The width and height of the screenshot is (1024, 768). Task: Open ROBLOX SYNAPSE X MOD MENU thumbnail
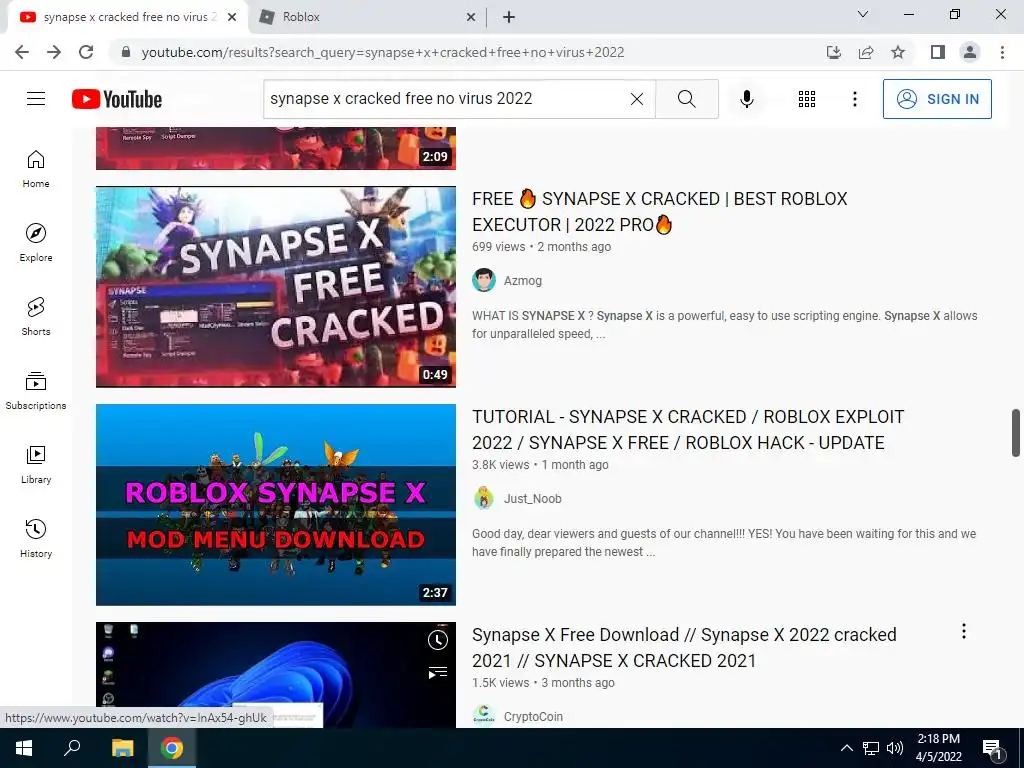[x=276, y=505]
